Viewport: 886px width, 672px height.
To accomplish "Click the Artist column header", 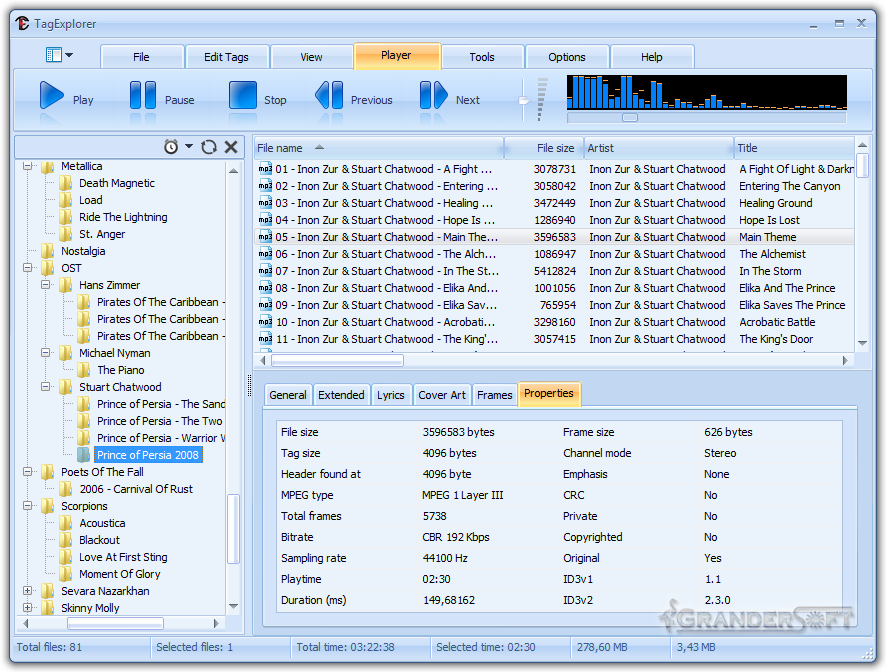I will point(601,148).
